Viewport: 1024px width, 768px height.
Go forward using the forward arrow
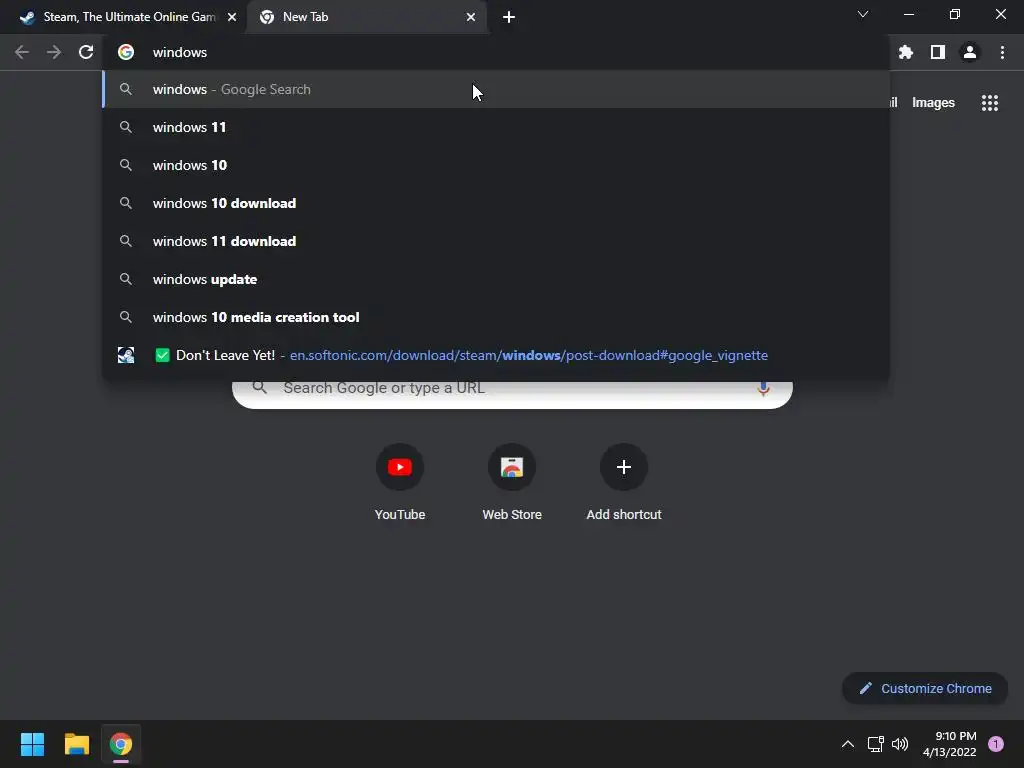coord(54,52)
